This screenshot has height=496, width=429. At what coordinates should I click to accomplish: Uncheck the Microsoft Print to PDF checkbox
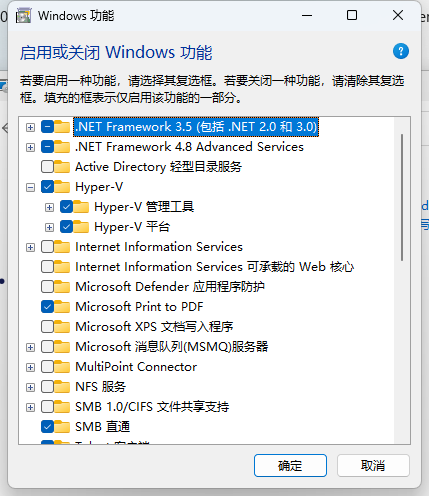coord(47,307)
